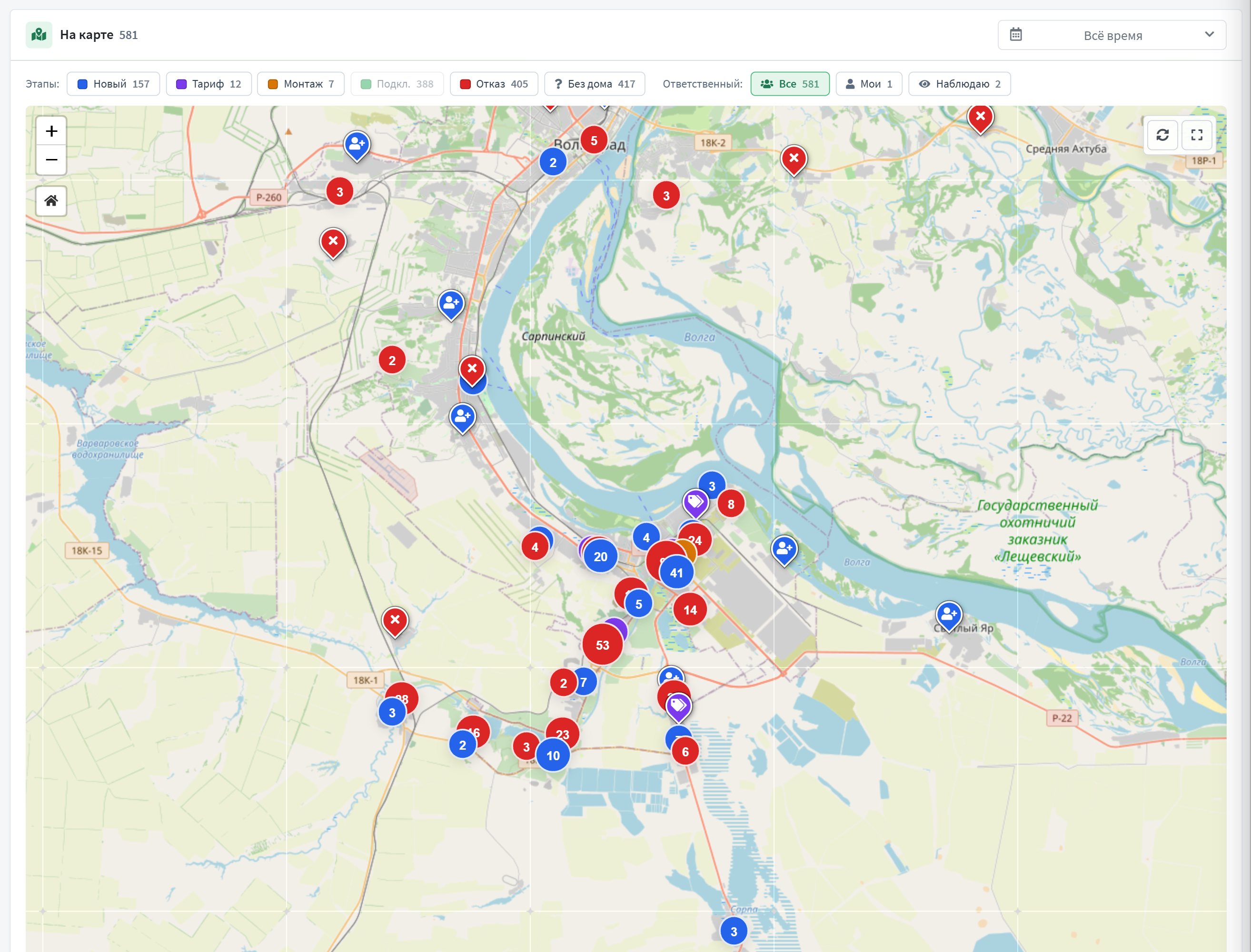Screen dimensions: 1251x952
Task: Open the red cluster marker 14
Action: (690, 610)
